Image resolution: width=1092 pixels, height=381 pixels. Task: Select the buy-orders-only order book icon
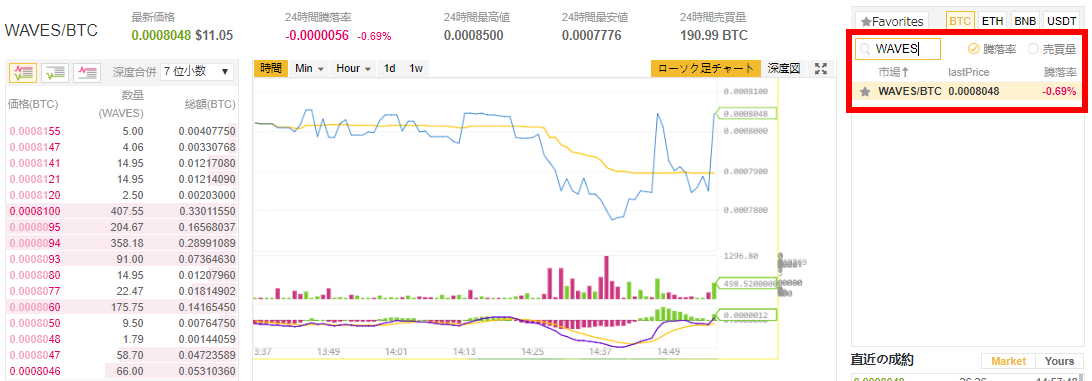55,71
